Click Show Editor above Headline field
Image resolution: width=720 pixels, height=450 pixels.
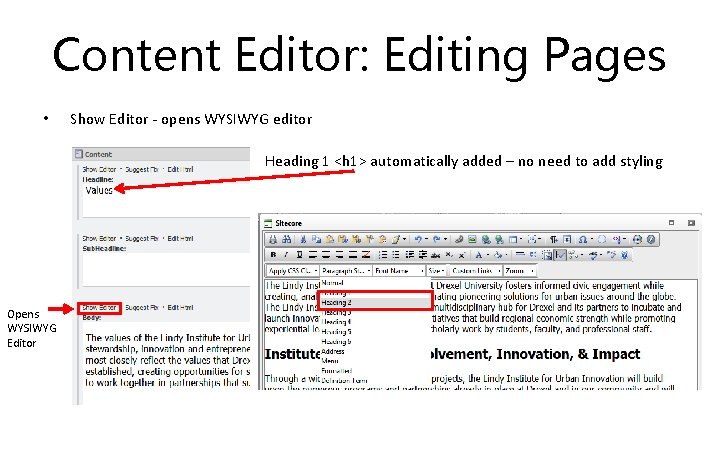tap(99, 169)
